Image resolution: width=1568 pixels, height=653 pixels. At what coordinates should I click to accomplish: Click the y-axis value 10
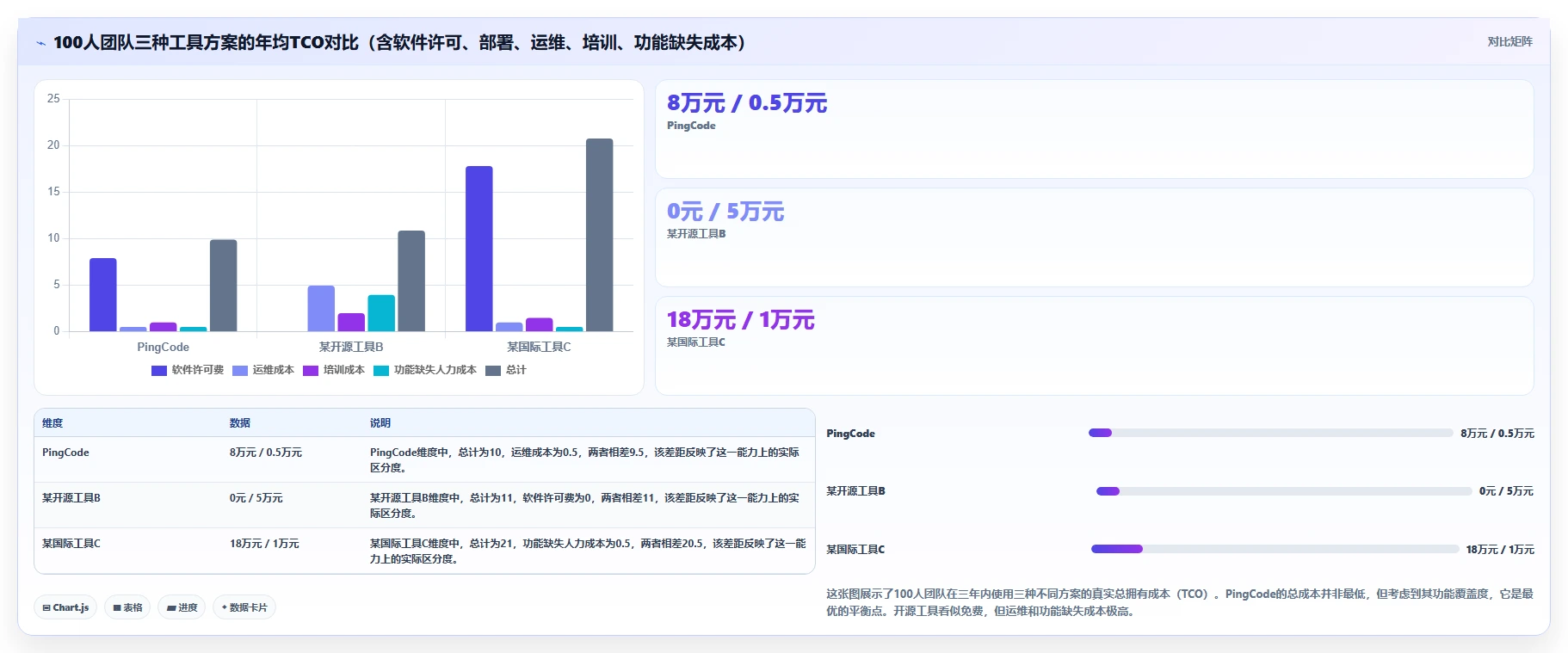pyautogui.click(x=53, y=238)
